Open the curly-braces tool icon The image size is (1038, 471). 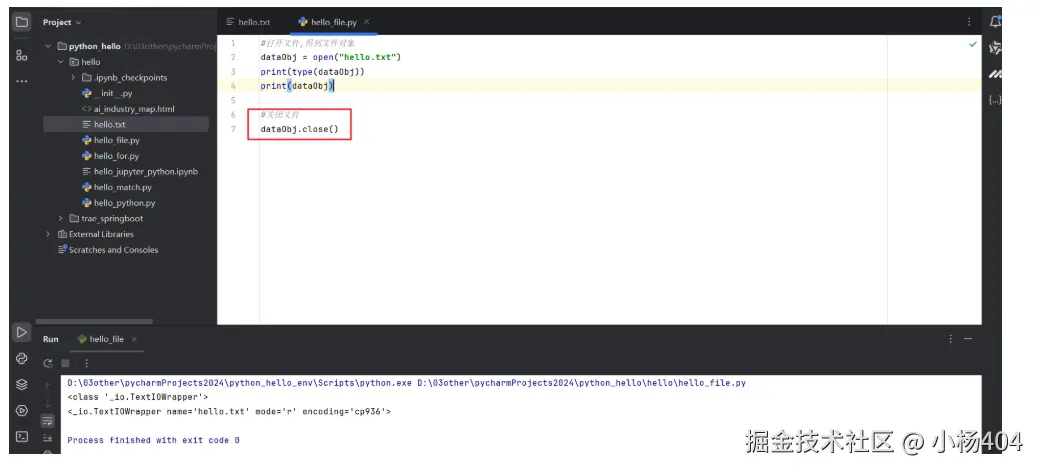995,100
